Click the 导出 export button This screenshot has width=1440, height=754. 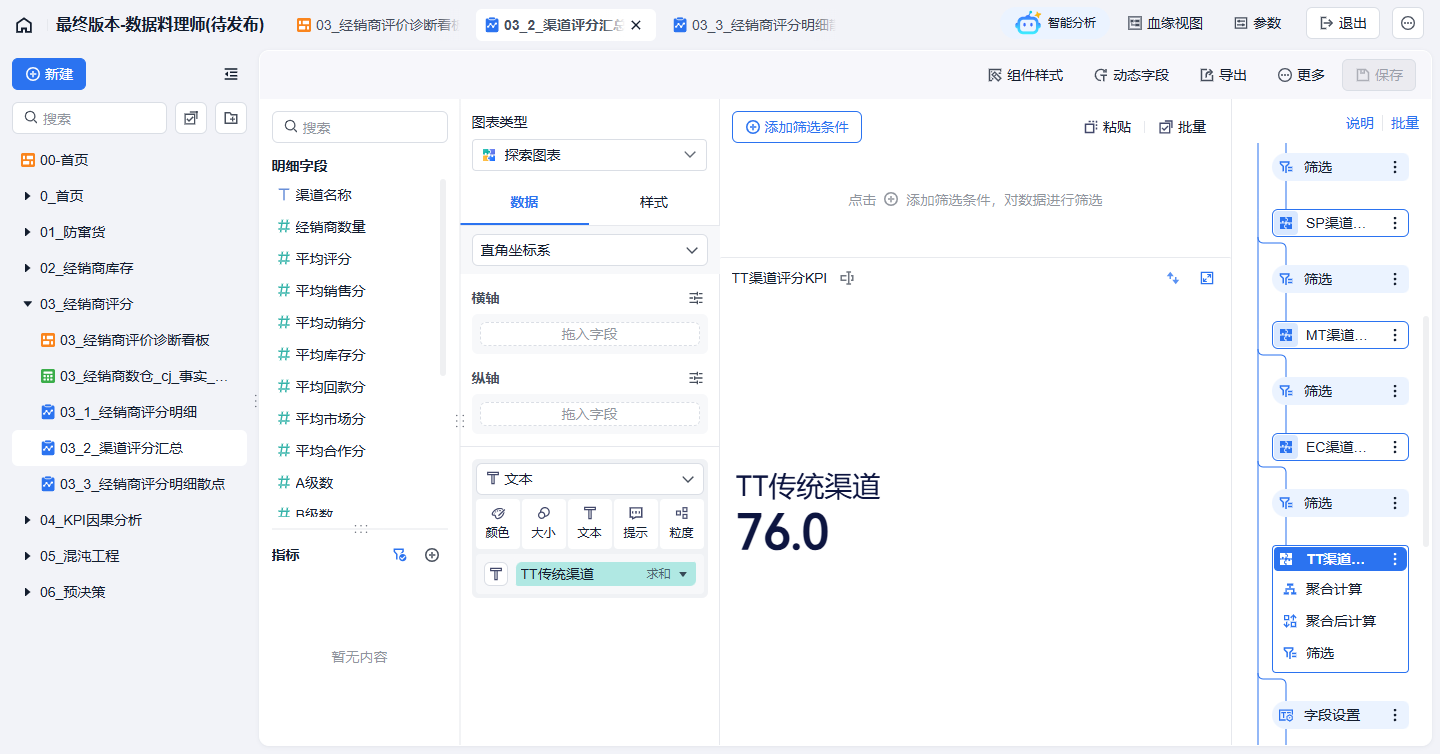(x=1223, y=75)
